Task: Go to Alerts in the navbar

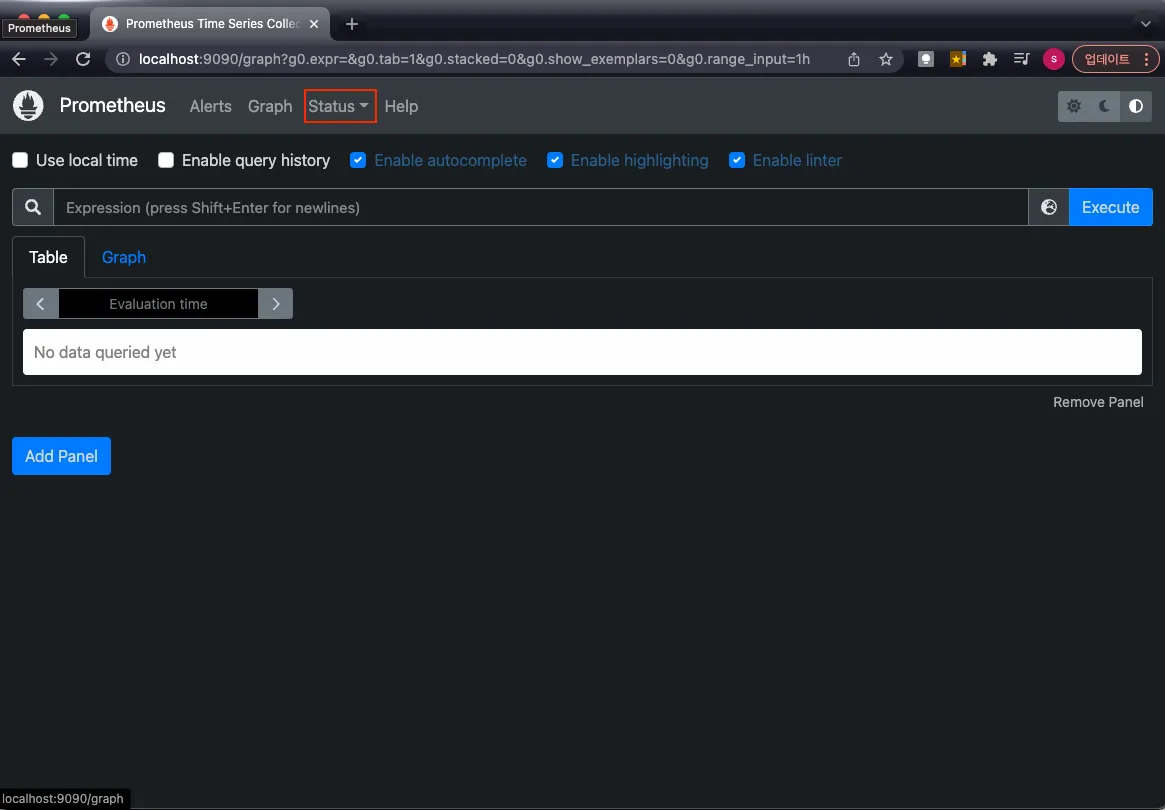Action: coord(210,106)
